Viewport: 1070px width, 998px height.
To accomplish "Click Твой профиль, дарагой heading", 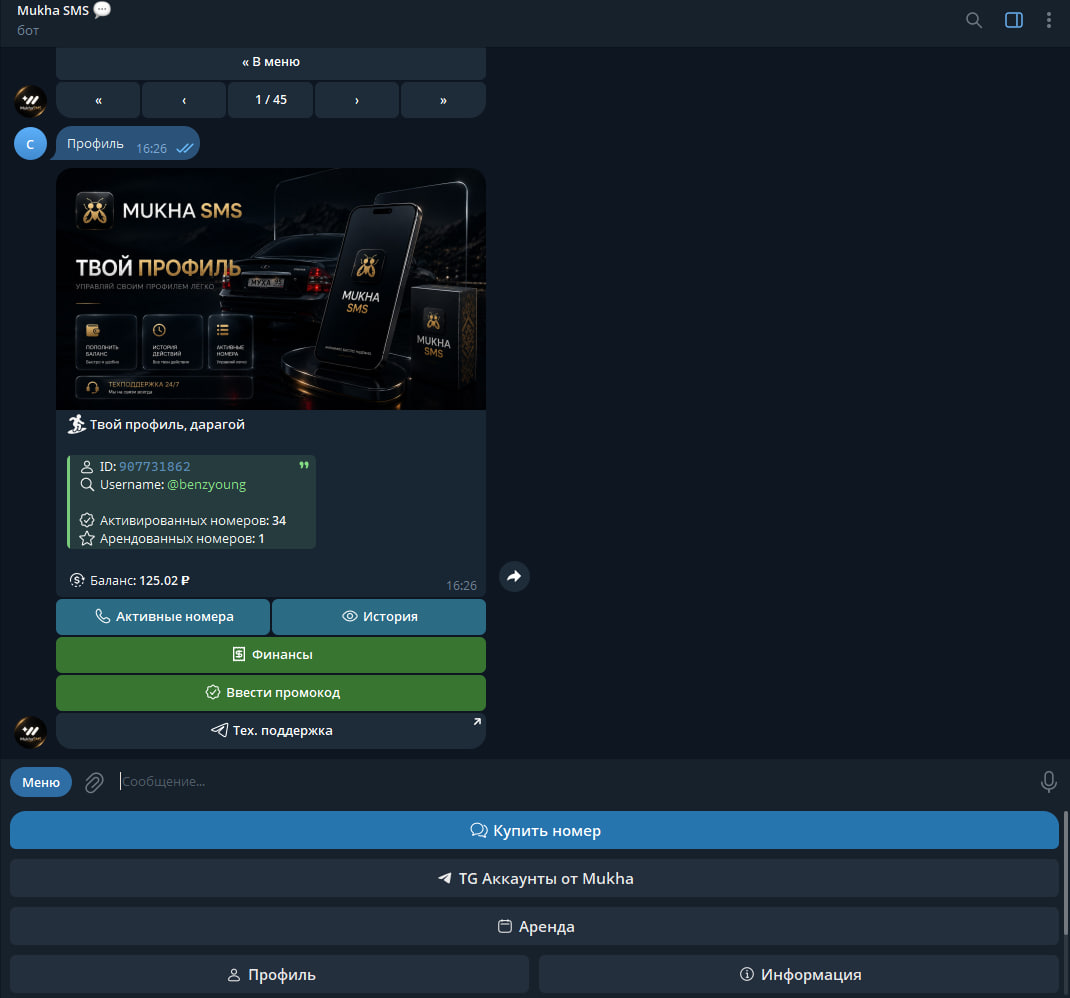I will point(167,425).
